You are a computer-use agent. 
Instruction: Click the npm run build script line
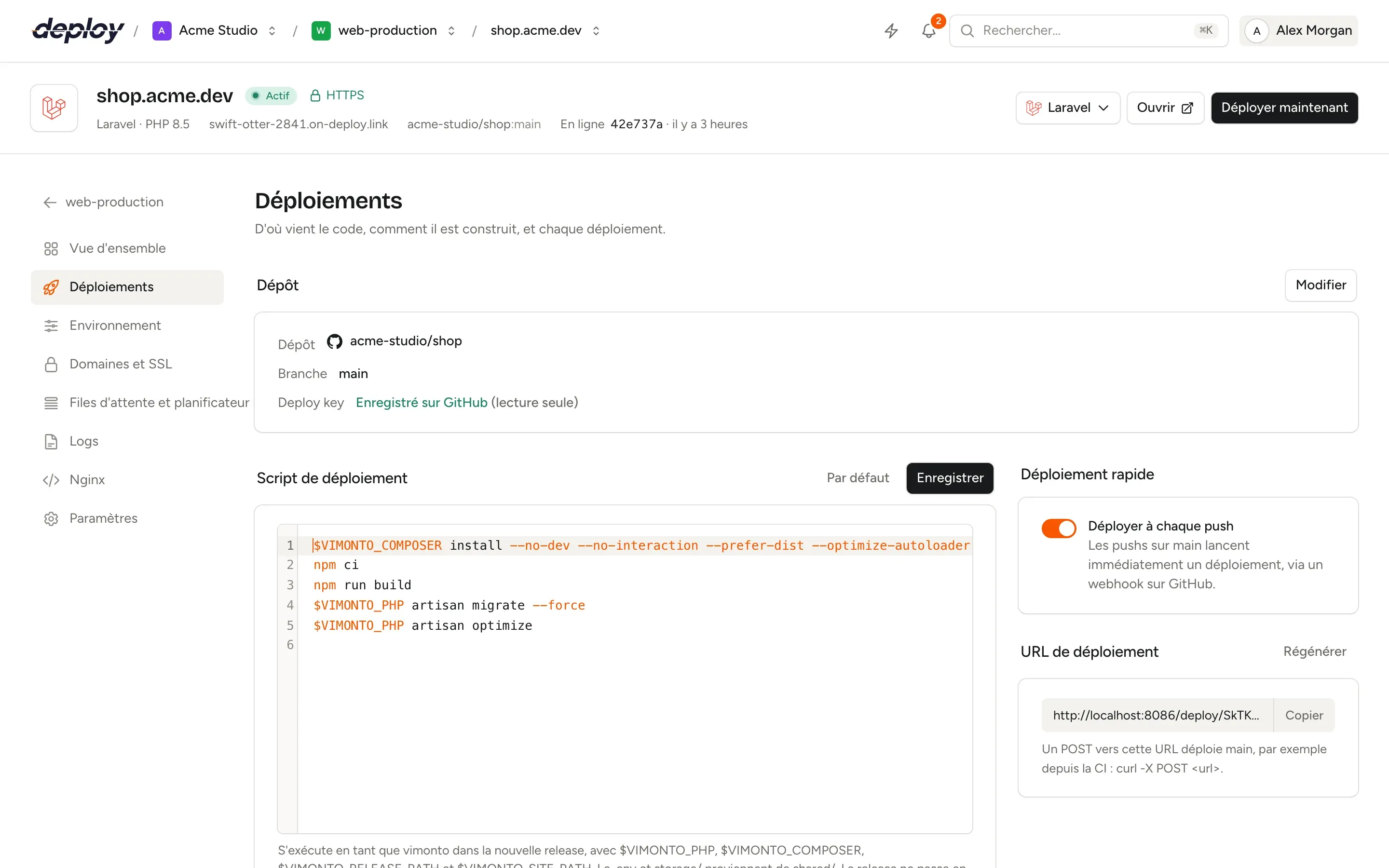[362, 585]
